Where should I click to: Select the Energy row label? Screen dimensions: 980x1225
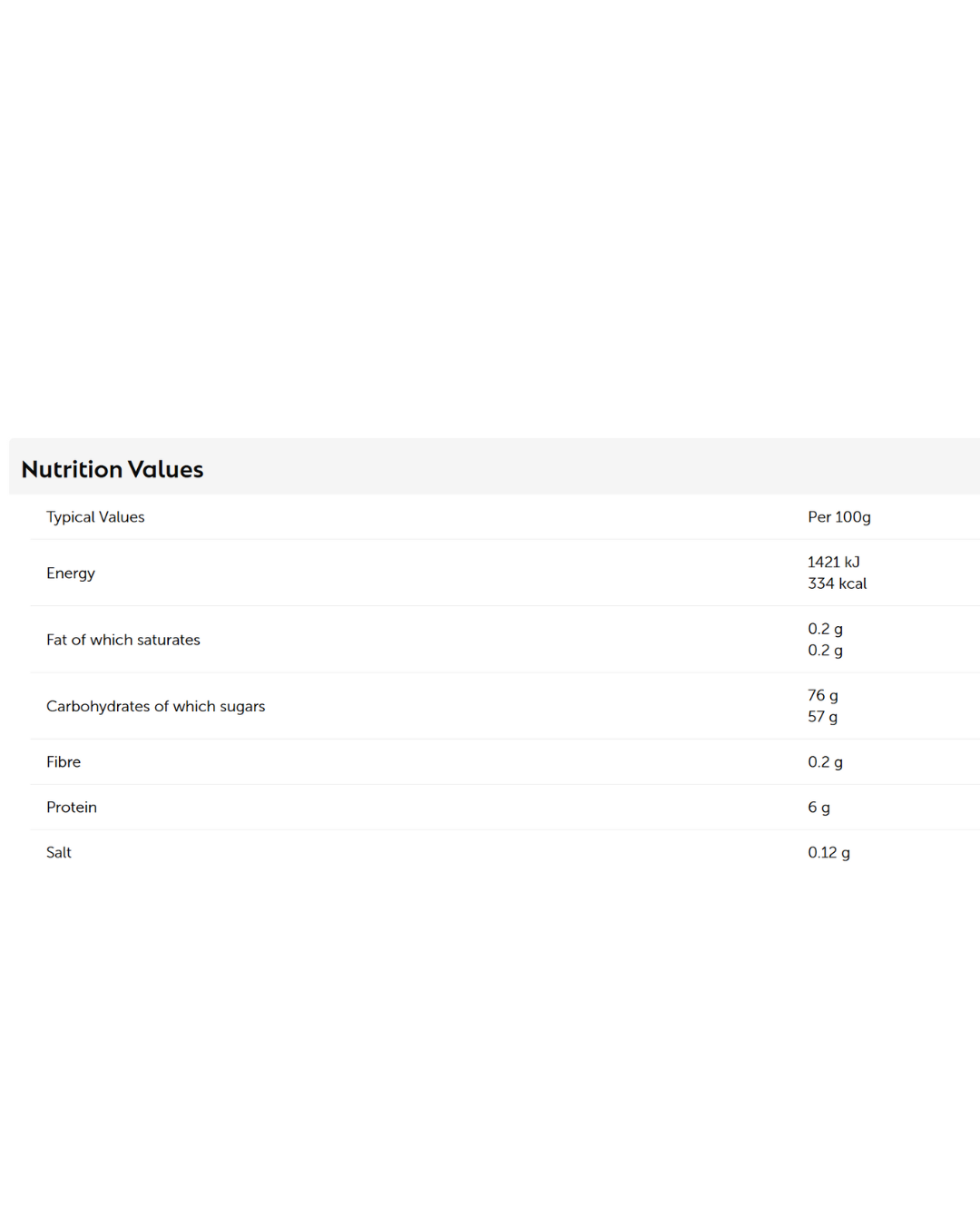pos(71,573)
